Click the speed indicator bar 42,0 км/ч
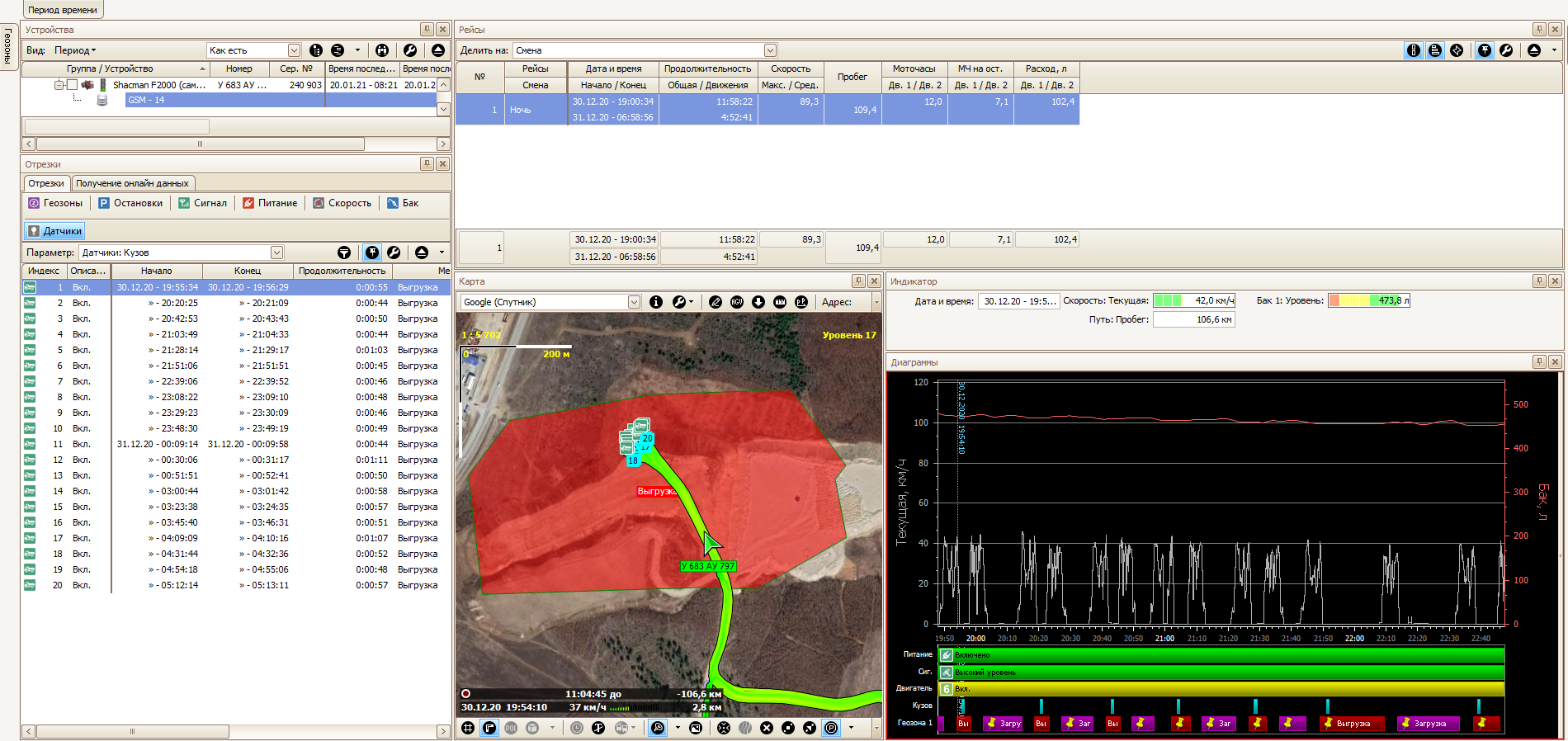The image size is (1568, 741). (x=1194, y=300)
